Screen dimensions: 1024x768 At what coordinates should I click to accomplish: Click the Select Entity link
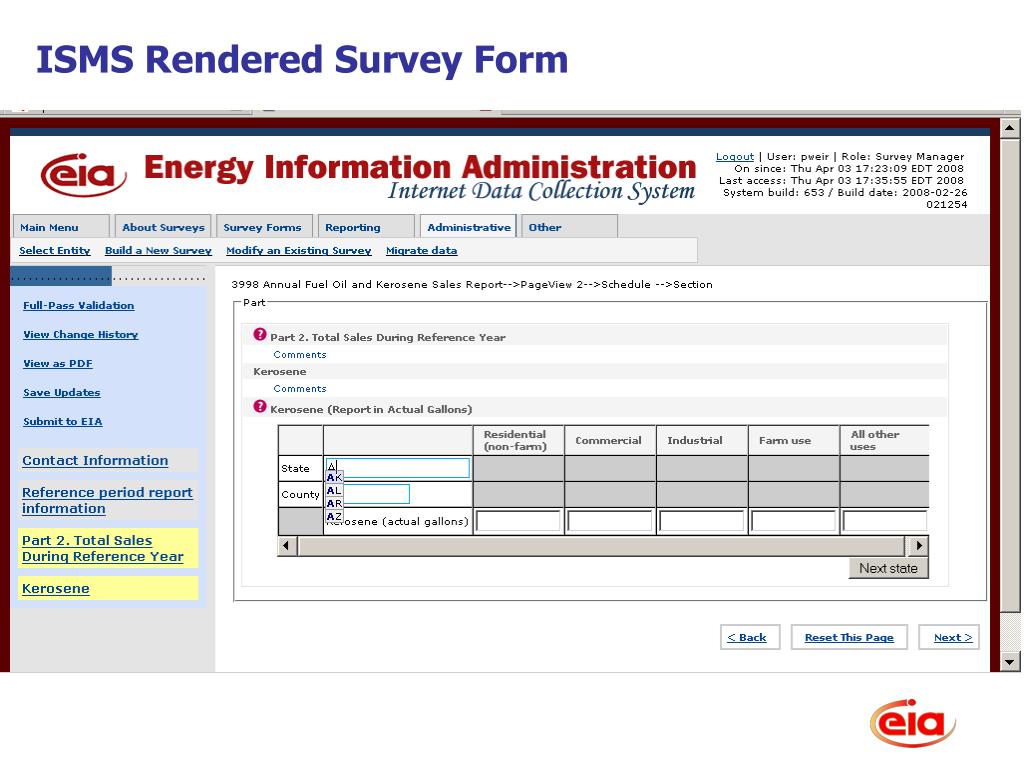point(55,250)
